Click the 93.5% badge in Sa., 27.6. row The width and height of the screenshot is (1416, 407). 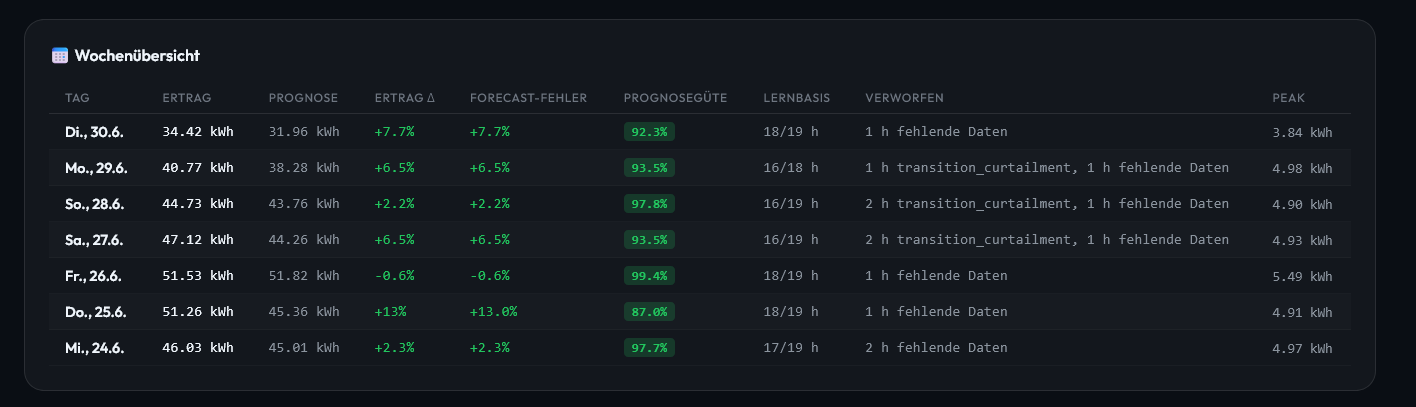649,240
